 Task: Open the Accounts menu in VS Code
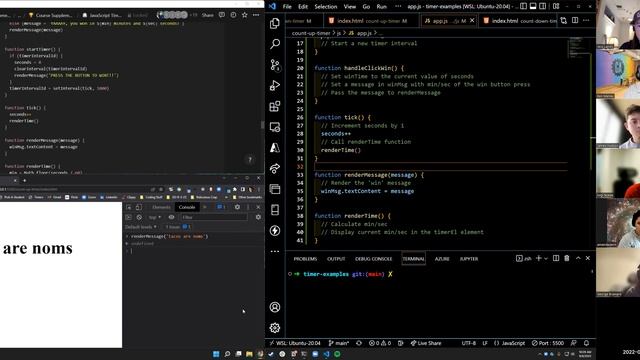(275, 307)
